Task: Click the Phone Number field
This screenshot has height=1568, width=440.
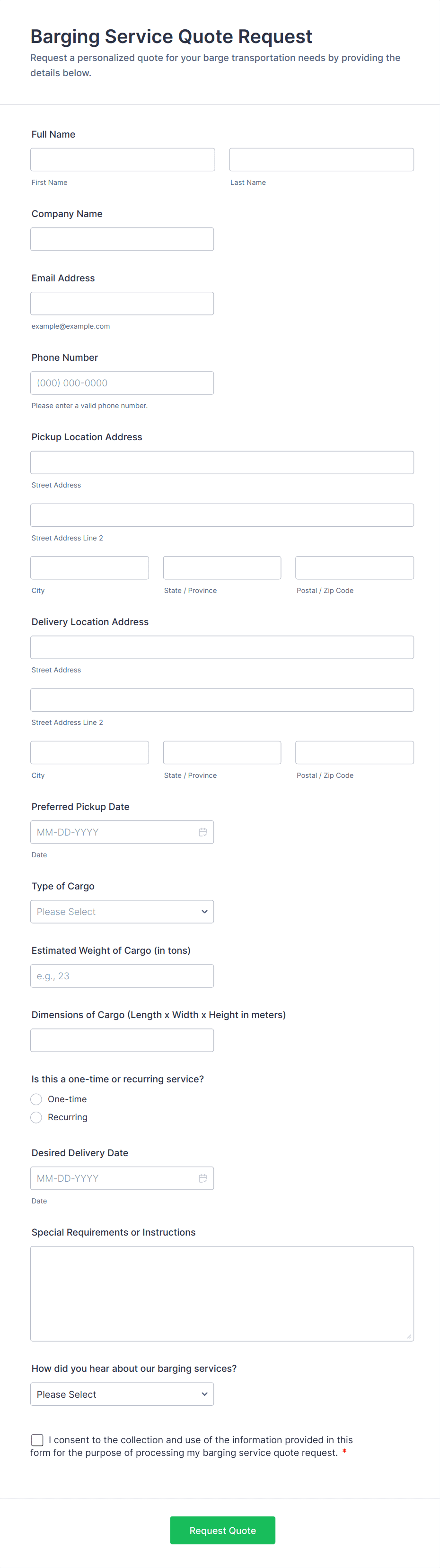Action: click(x=122, y=383)
